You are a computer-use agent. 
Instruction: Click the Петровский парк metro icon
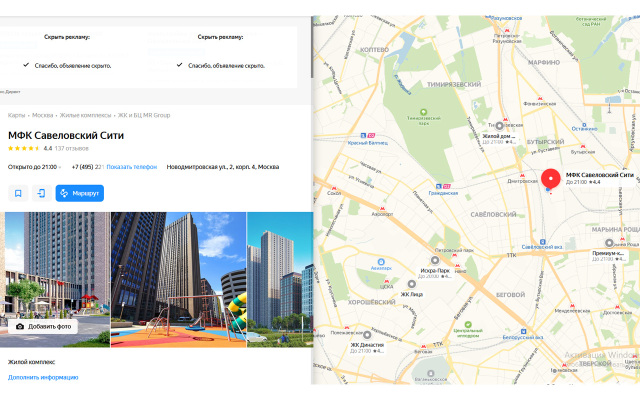[x=454, y=255]
